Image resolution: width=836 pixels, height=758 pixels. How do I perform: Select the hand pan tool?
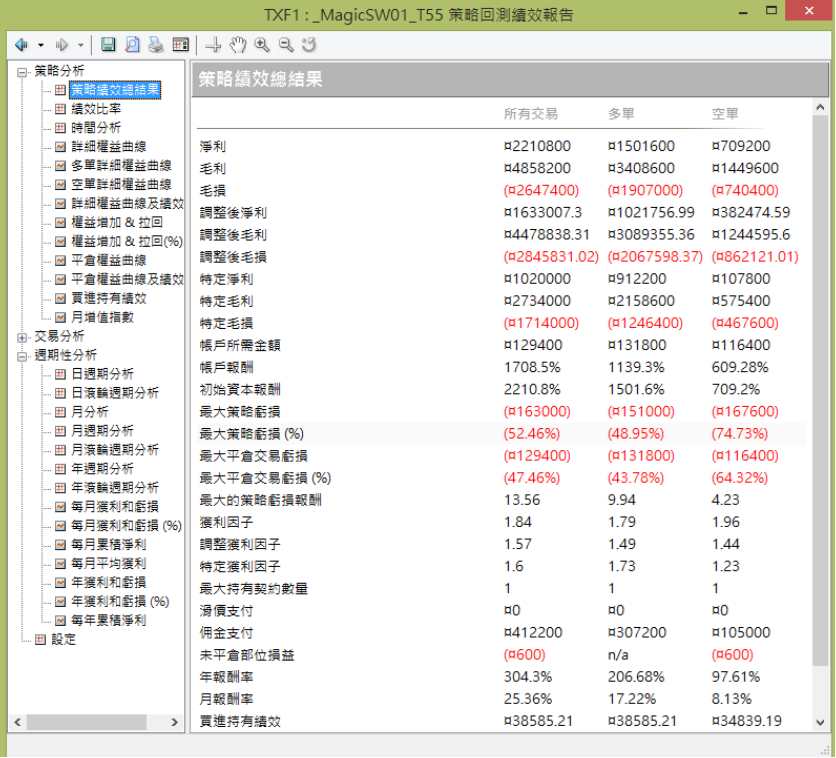coord(238,45)
